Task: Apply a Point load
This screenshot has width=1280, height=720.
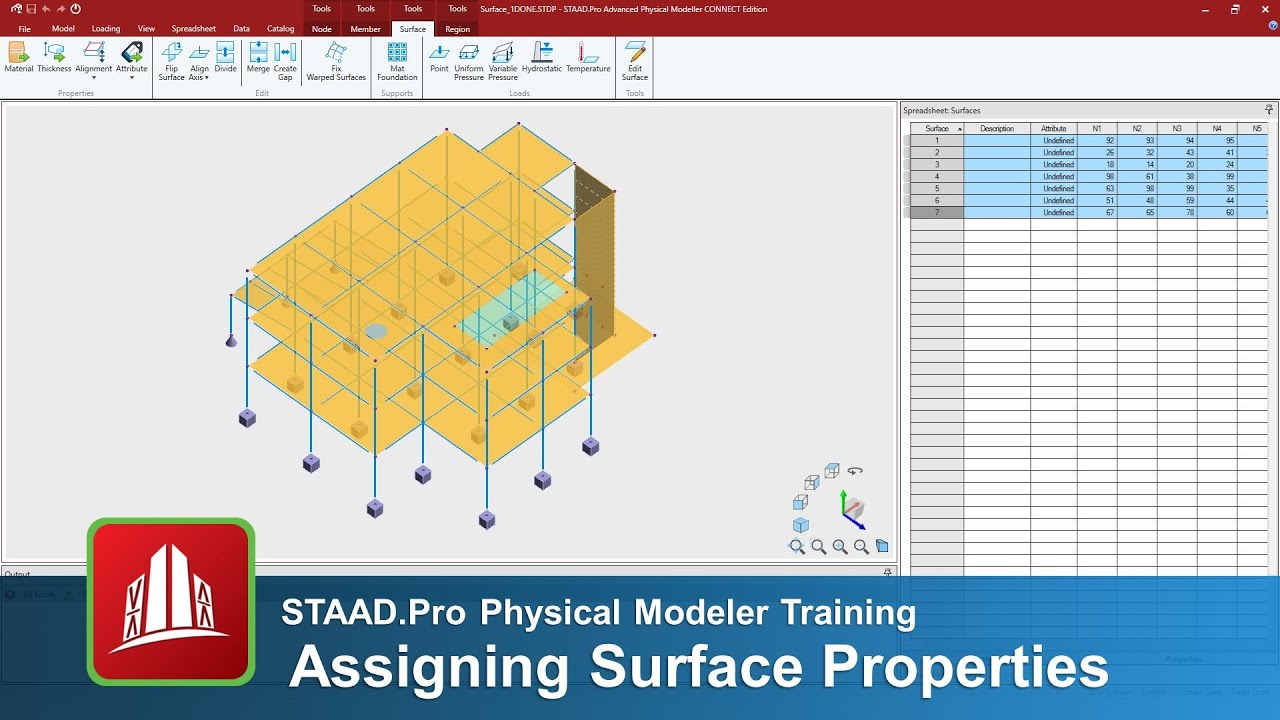Action: pos(439,59)
